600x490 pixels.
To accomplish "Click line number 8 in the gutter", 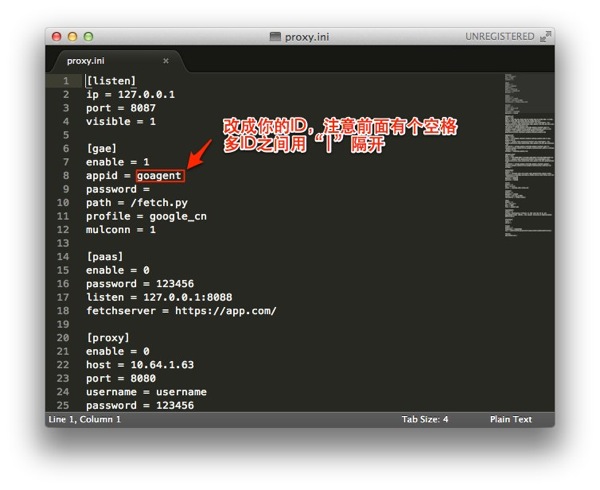I will click(66, 176).
